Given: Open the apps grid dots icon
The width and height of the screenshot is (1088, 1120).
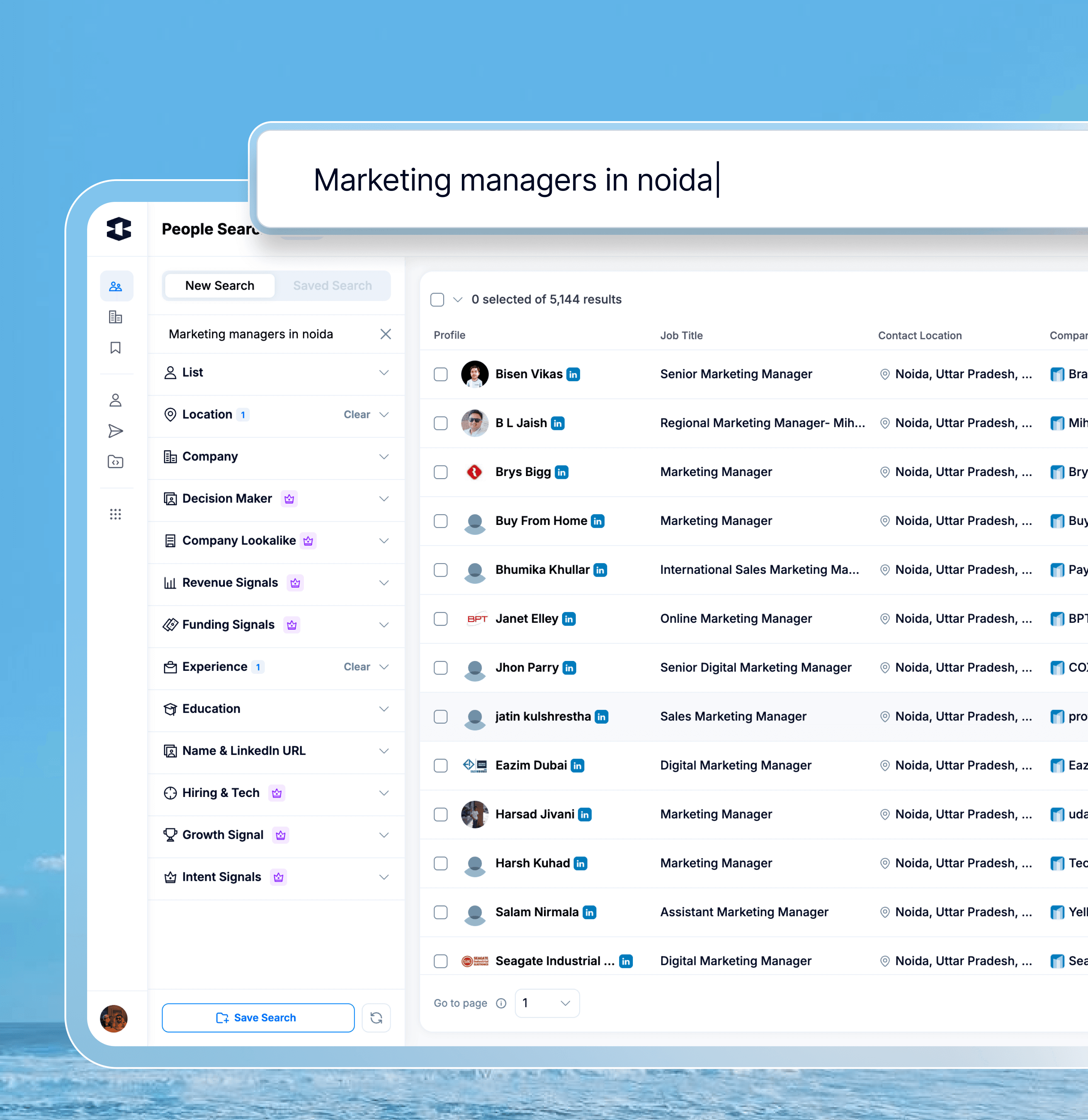Looking at the screenshot, I should [x=116, y=514].
